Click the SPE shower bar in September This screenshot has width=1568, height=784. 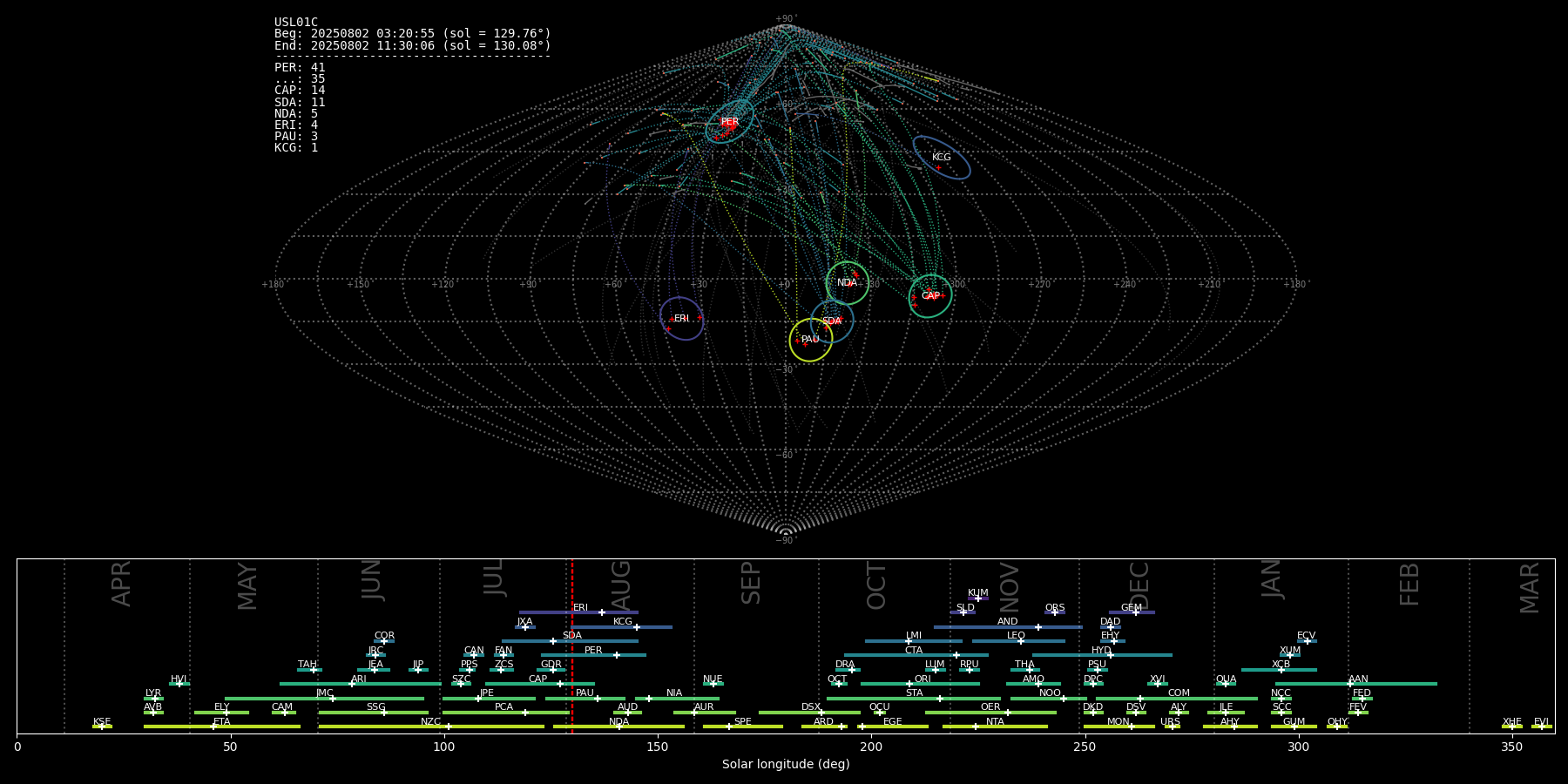pyautogui.click(x=743, y=727)
